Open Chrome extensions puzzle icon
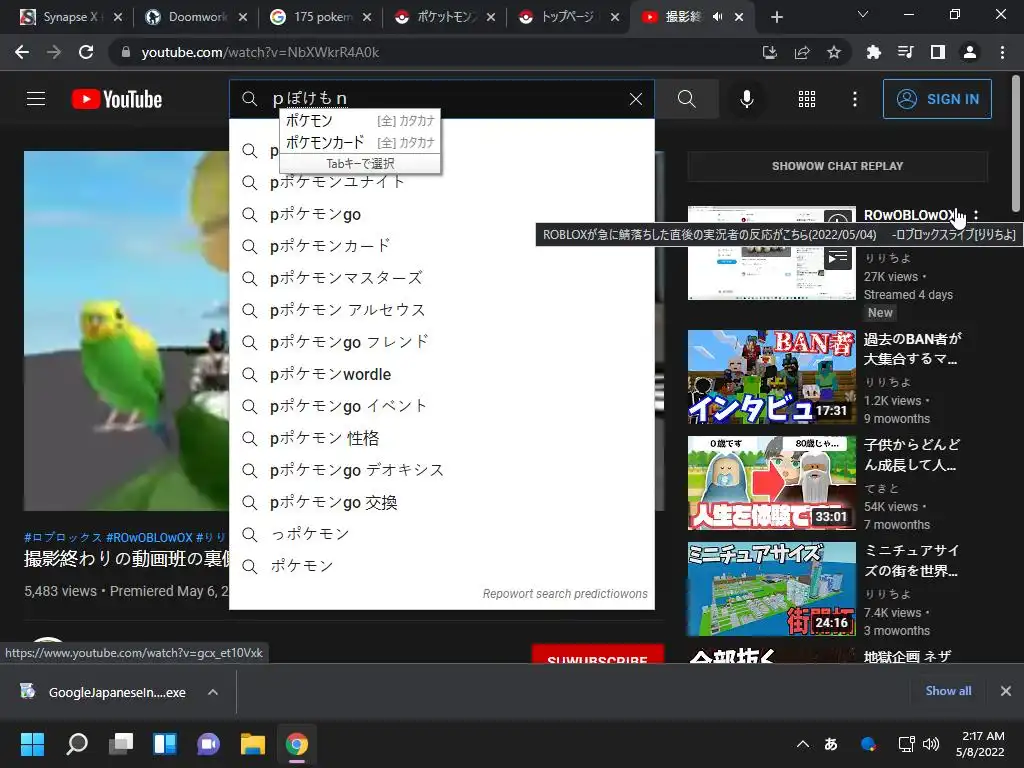Screen dimensions: 1024x768 [873, 52]
